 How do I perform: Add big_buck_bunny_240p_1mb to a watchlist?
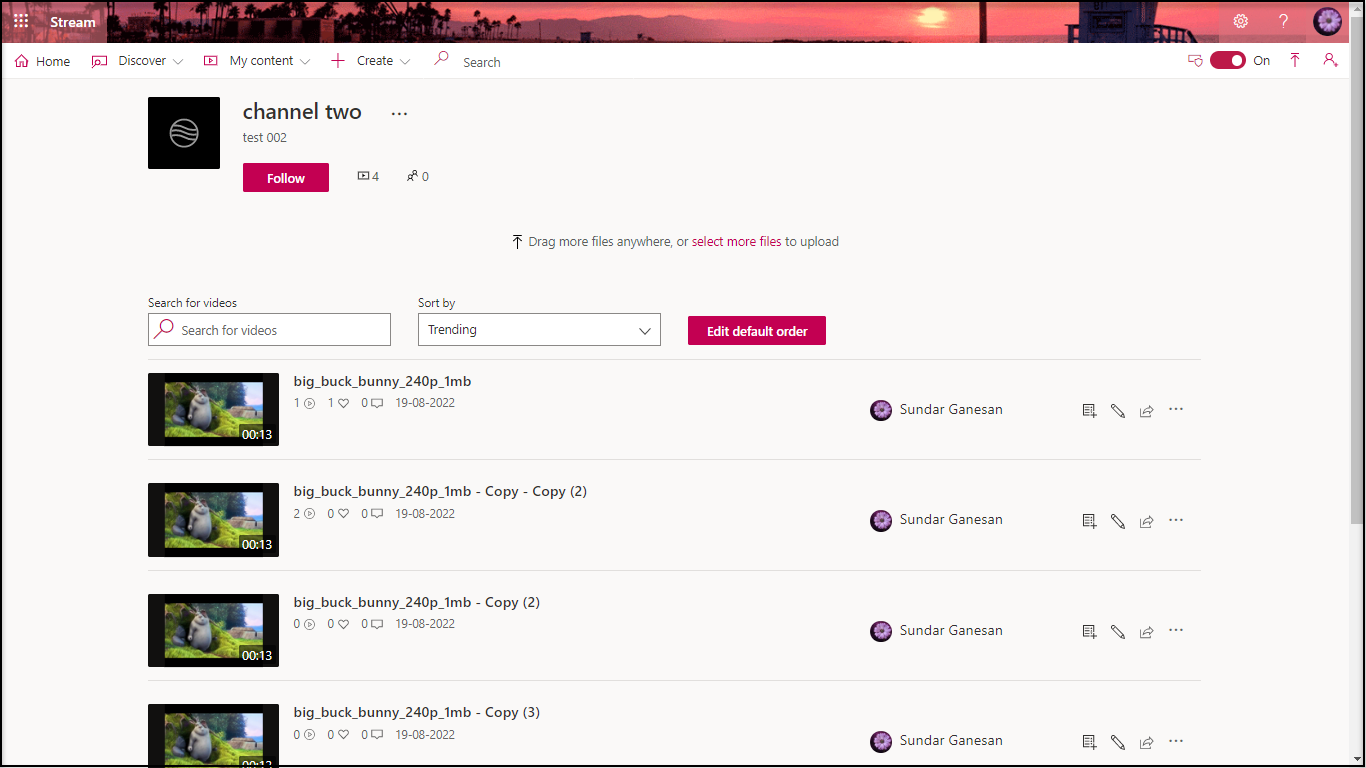tap(1089, 410)
